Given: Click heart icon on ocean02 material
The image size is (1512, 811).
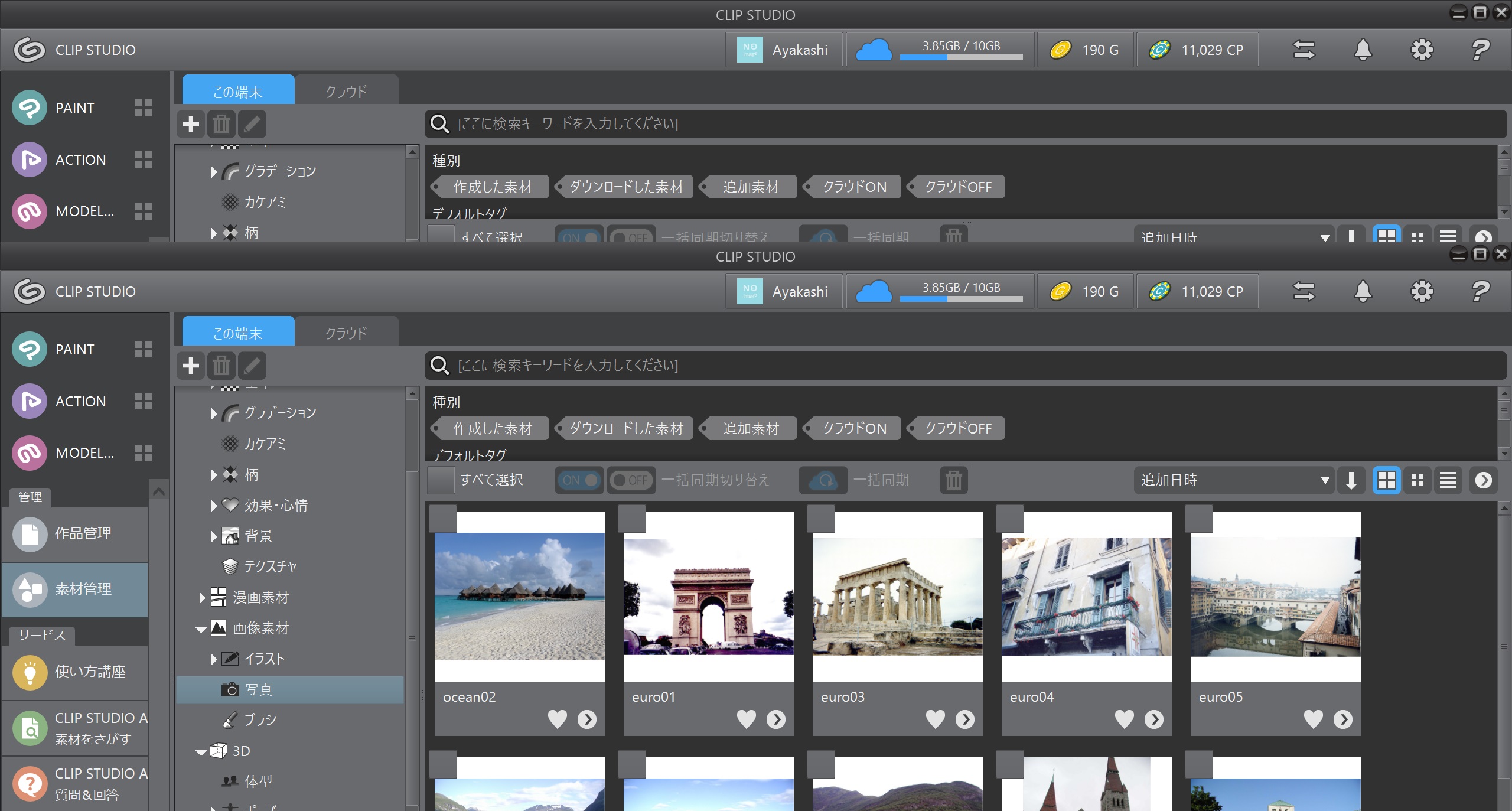Looking at the screenshot, I should pyautogui.click(x=557, y=719).
